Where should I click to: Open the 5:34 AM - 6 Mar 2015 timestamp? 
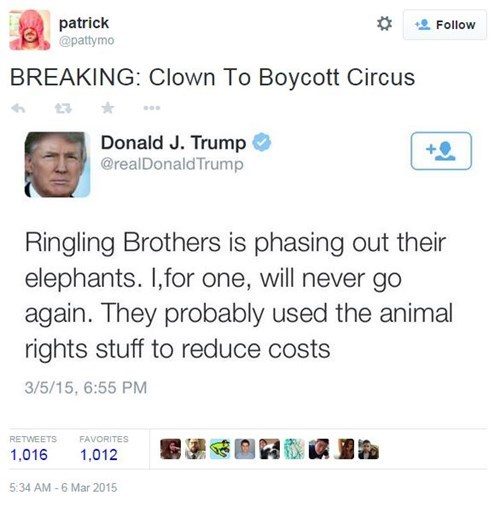coord(63,488)
